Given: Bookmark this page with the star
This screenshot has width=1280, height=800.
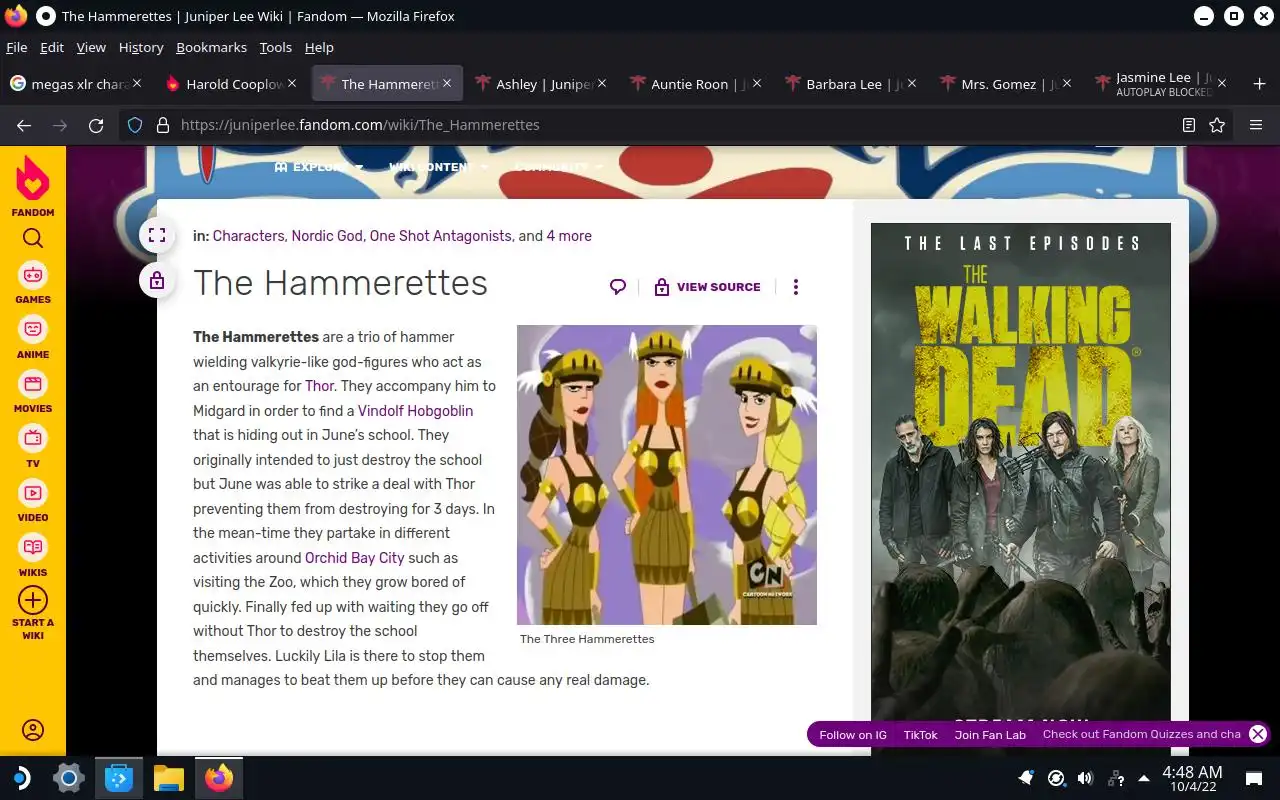Looking at the screenshot, I should [1217, 125].
